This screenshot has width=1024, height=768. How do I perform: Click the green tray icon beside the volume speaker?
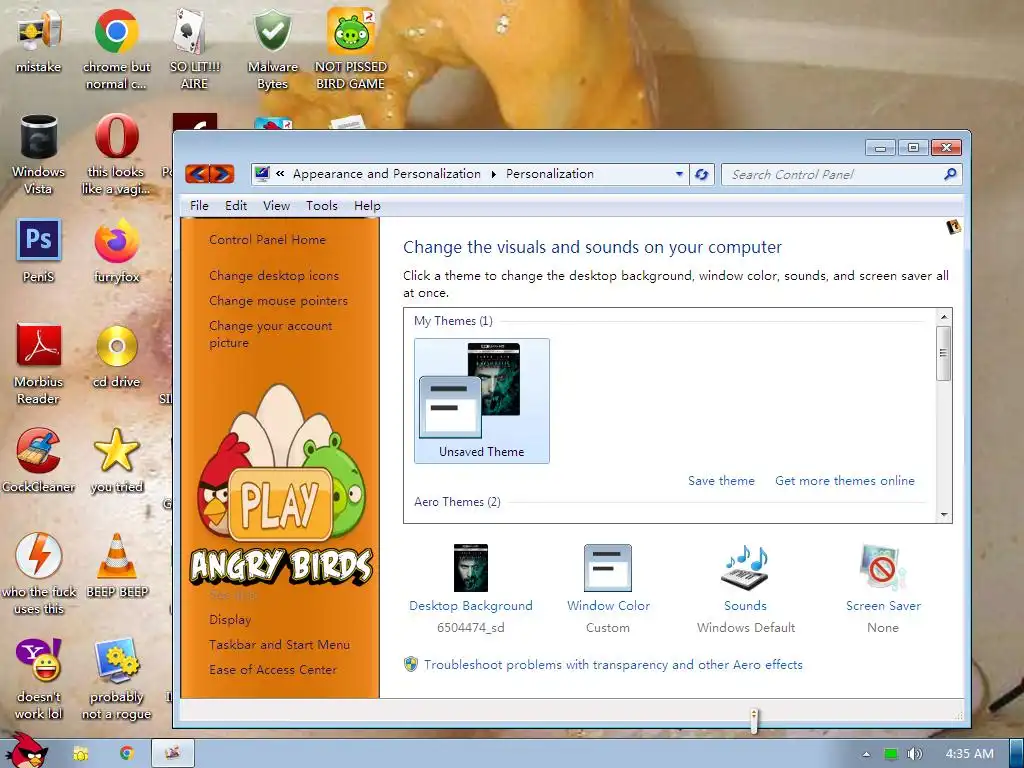tap(890, 754)
